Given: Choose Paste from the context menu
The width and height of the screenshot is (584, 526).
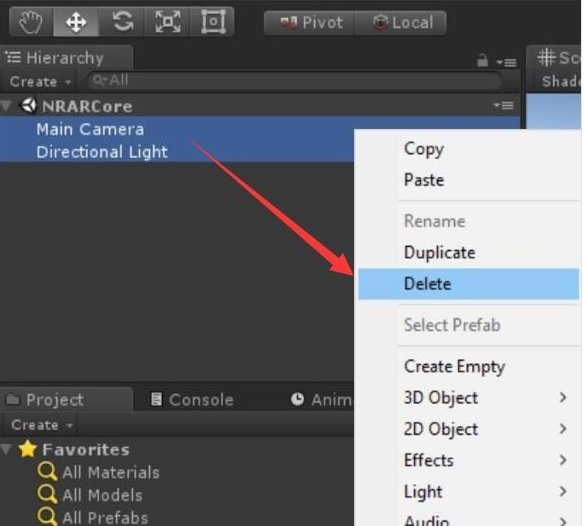Looking at the screenshot, I should [469, 180].
